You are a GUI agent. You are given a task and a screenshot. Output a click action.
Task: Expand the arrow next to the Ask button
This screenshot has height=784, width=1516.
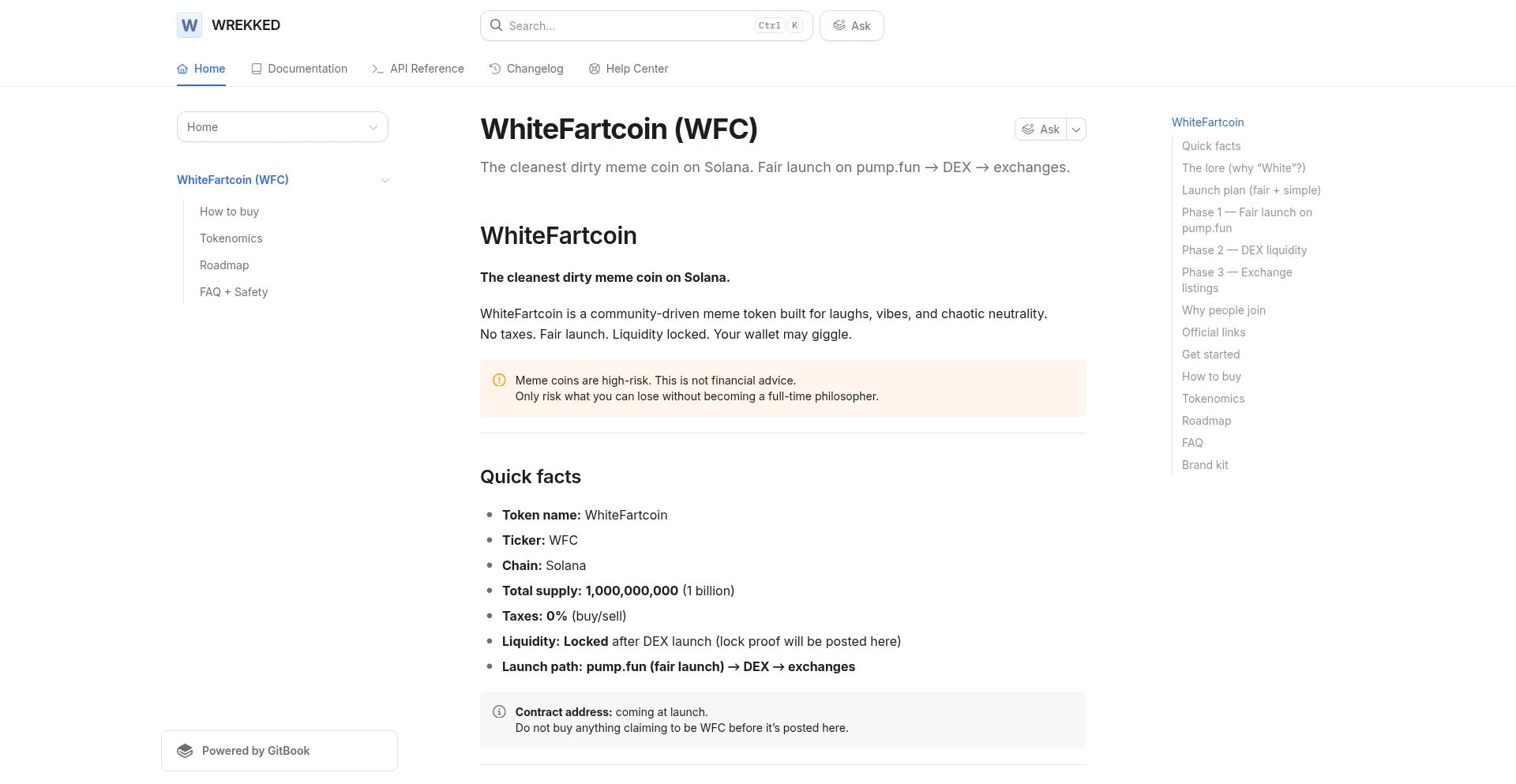(x=1075, y=129)
